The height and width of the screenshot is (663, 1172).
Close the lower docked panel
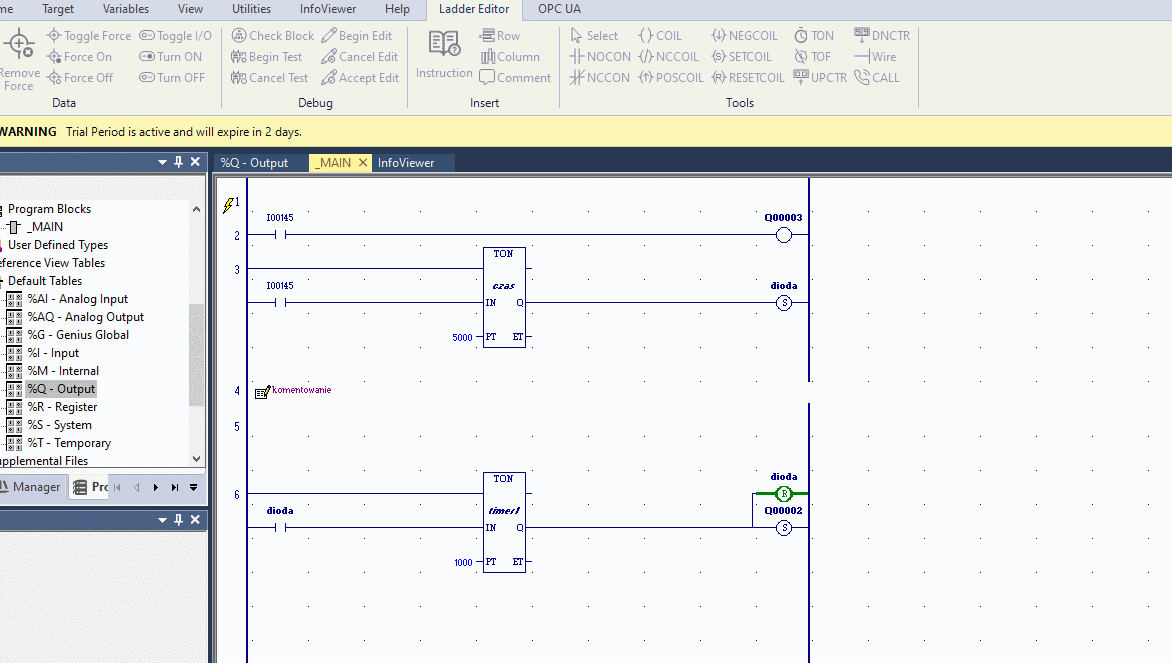195,520
